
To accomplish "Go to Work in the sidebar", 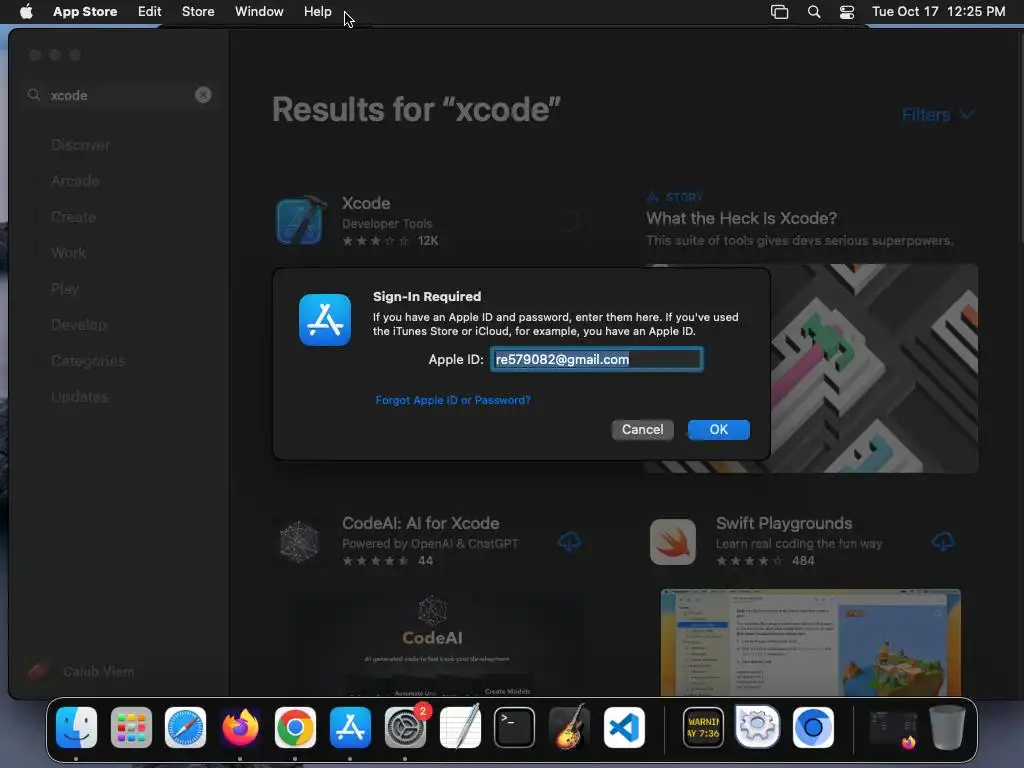I will (69, 253).
